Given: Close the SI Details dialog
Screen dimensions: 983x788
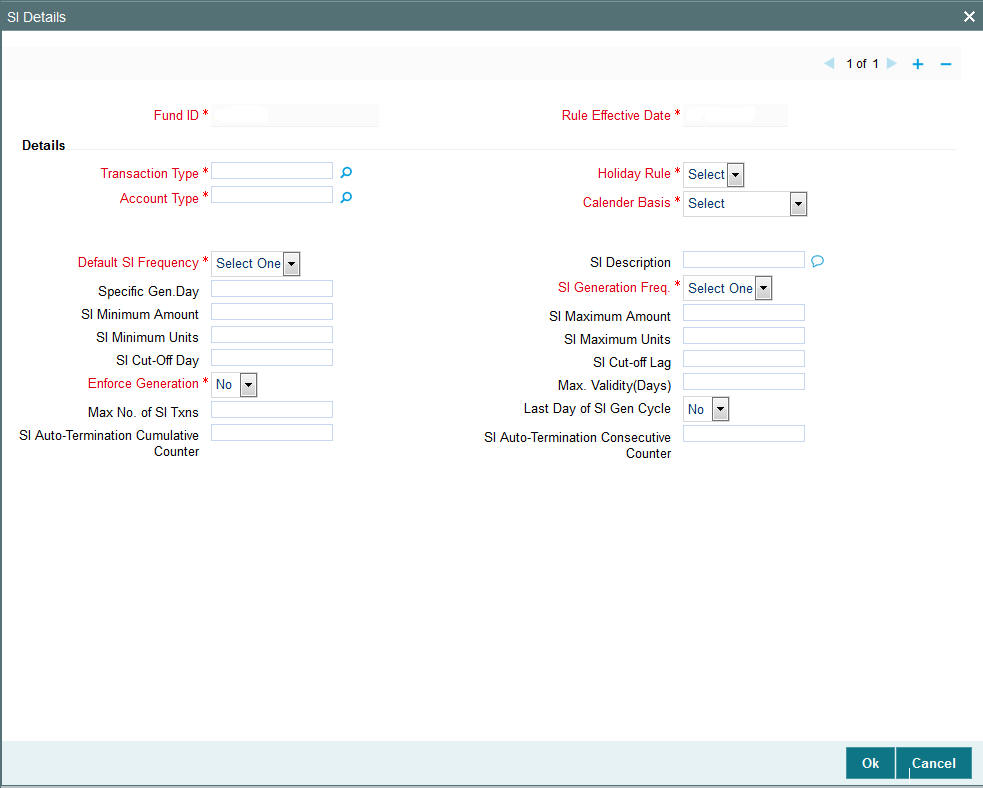Looking at the screenshot, I should click(969, 17).
